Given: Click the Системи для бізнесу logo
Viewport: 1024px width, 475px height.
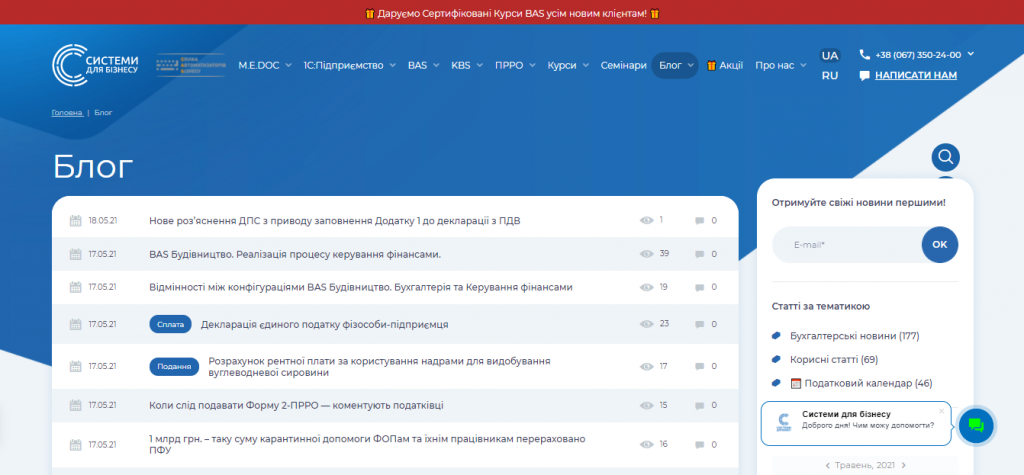Looking at the screenshot, I should point(95,65).
